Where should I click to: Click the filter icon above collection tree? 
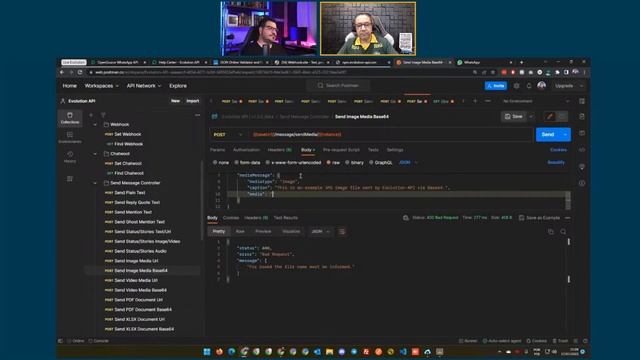pyautogui.click(x=103, y=115)
